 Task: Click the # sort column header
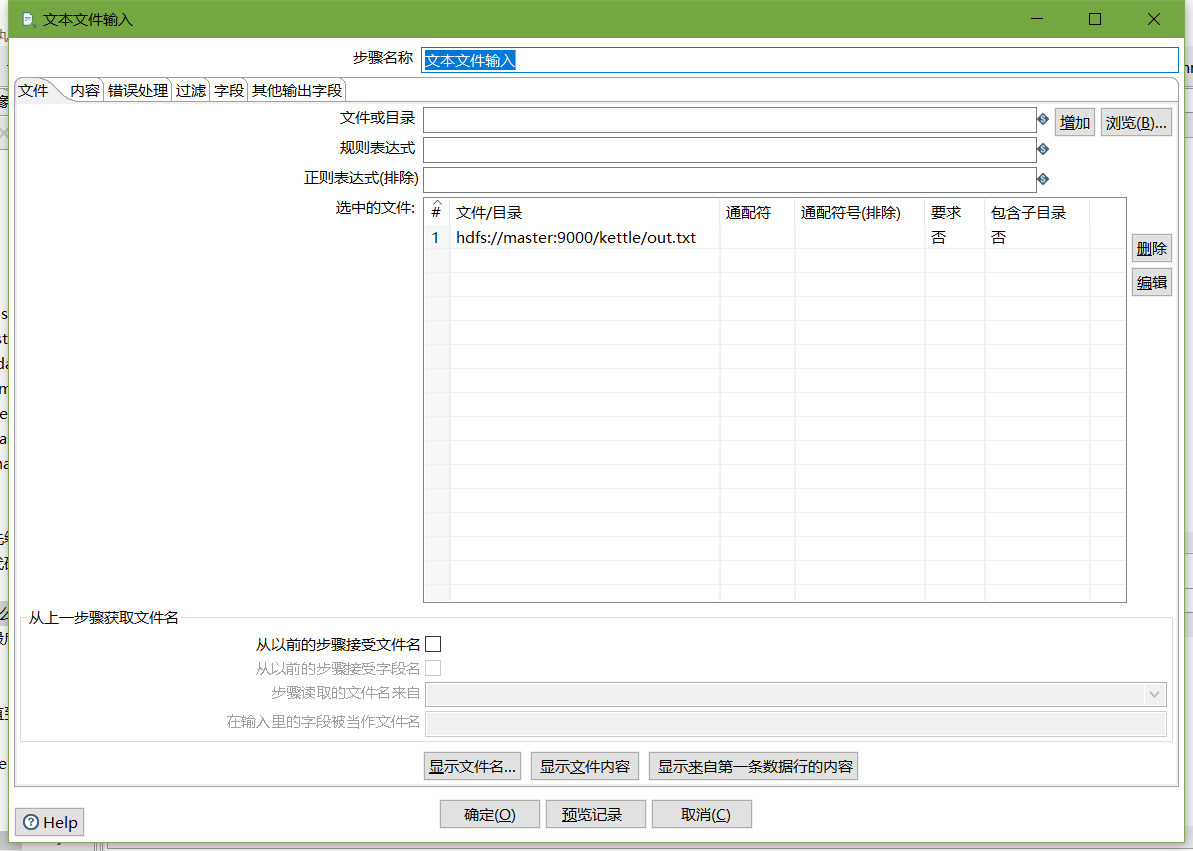[x=437, y=212]
